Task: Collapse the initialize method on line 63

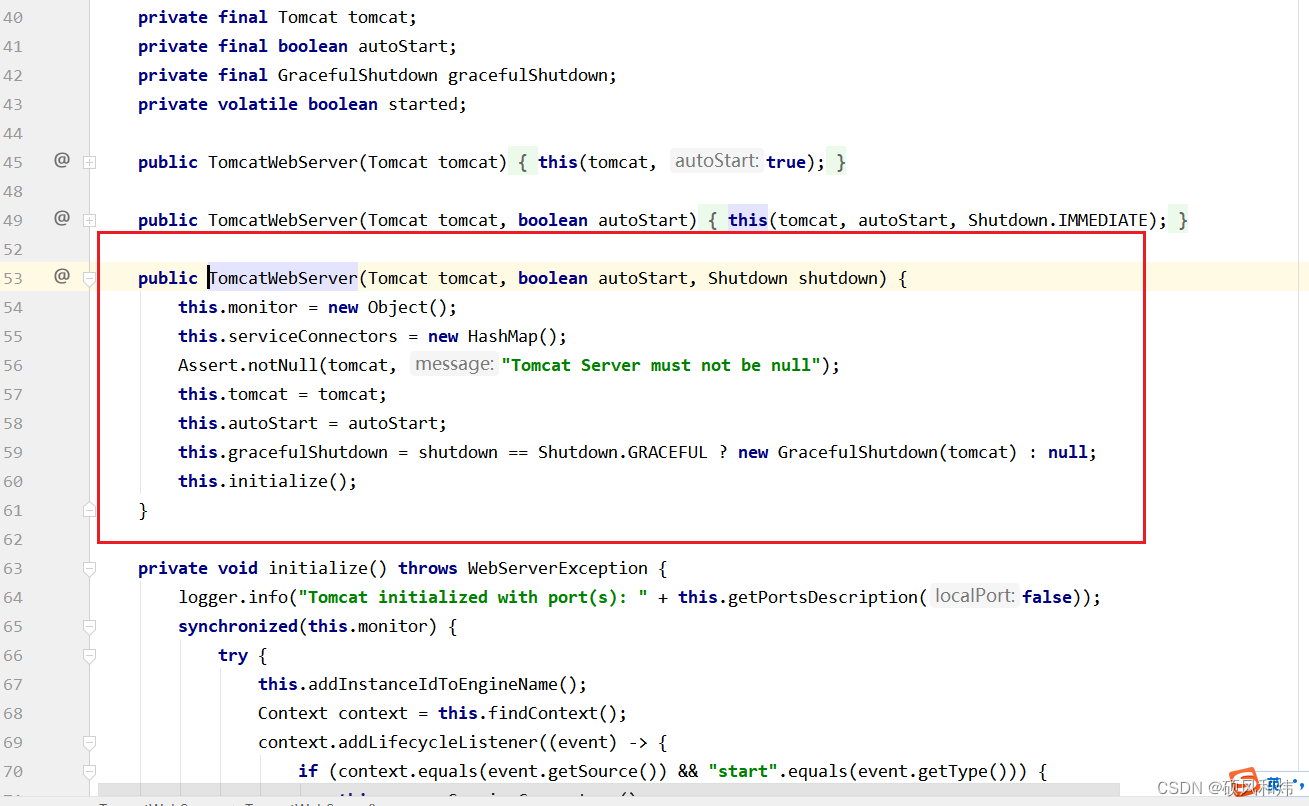Action: 89,568
